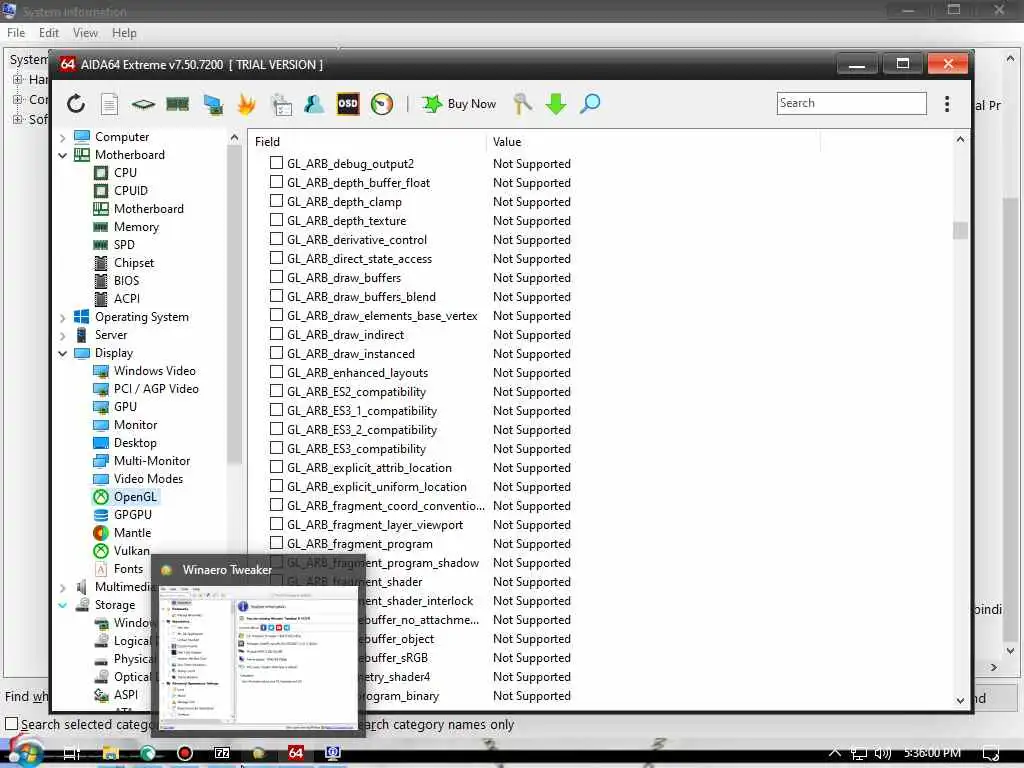This screenshot has width=1024, height=768.
Task: Click the magnifier search toolbar icon
Action: click(590, 104)
